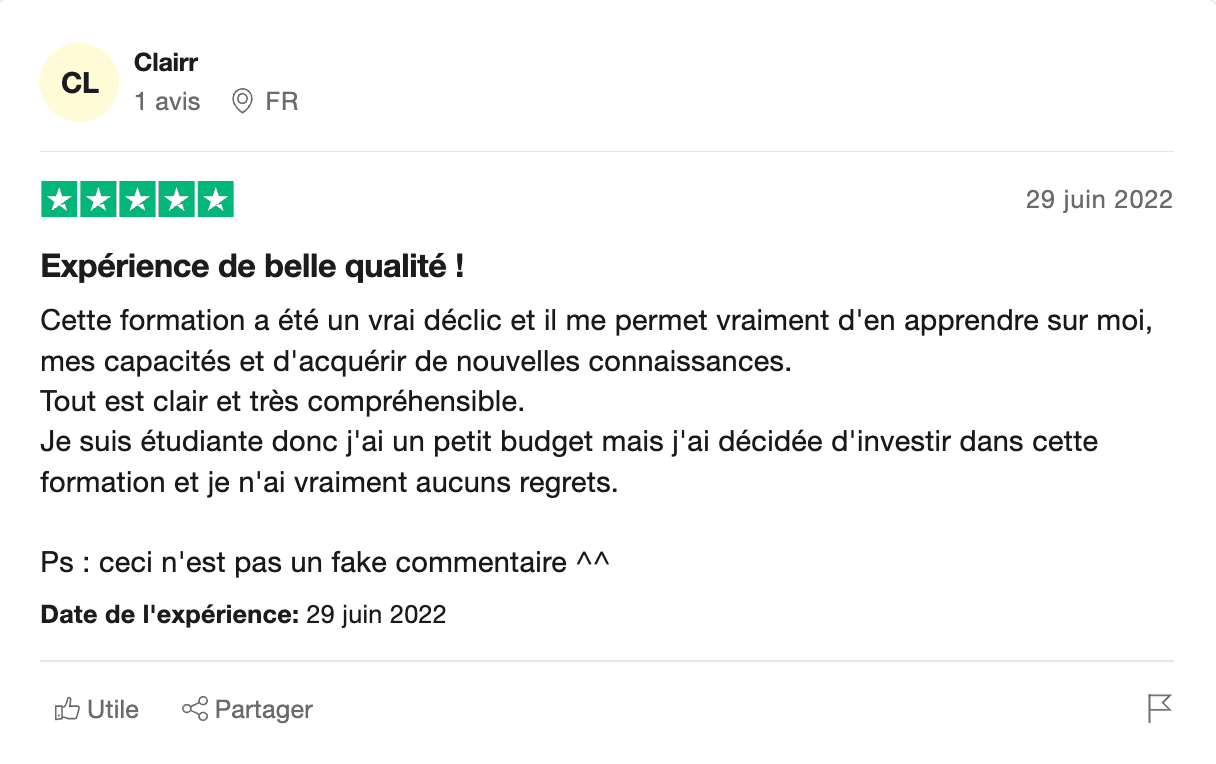Click the "1 avis" review count
The height and width of the screenshot is (764, 1216).
point(167,101)
